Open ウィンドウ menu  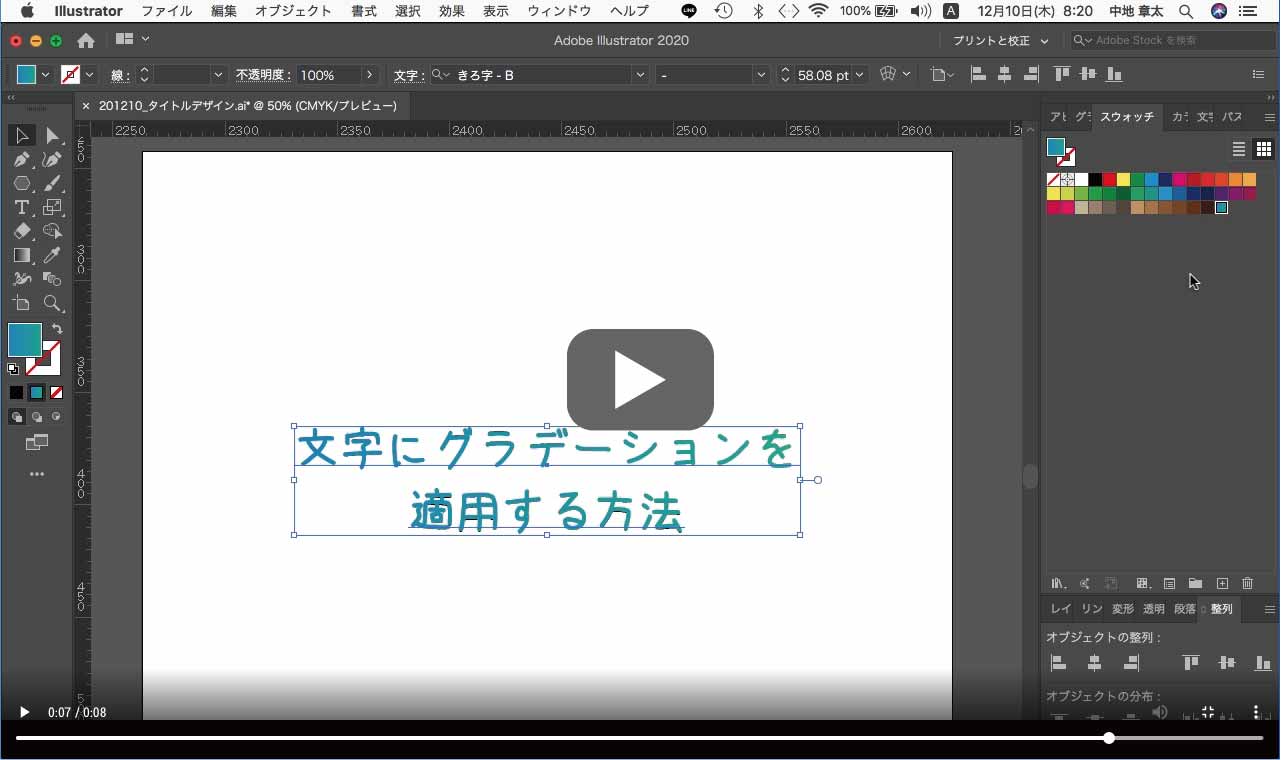559,11
